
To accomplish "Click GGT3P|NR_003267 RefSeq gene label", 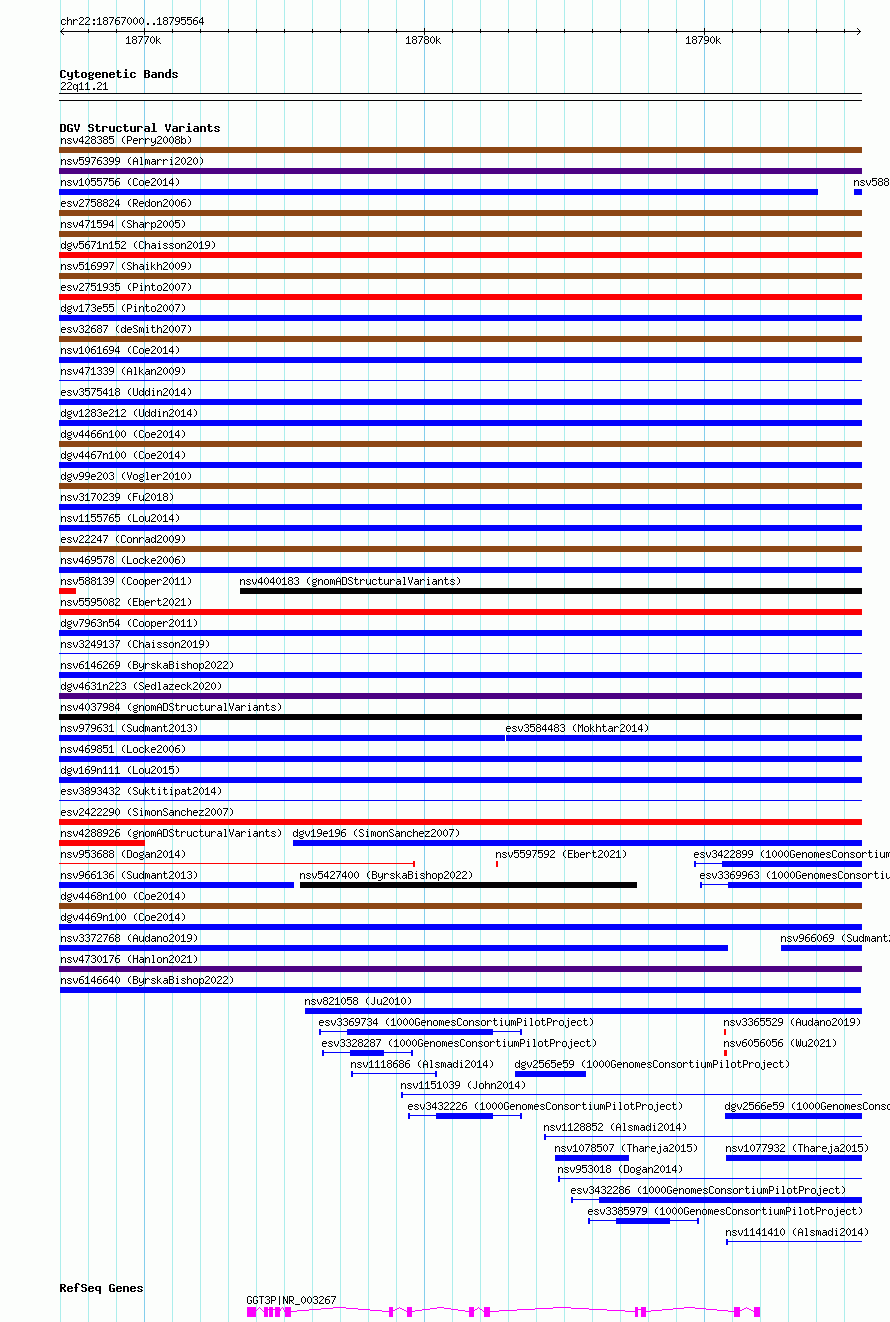I will [x=292, y=1300].
